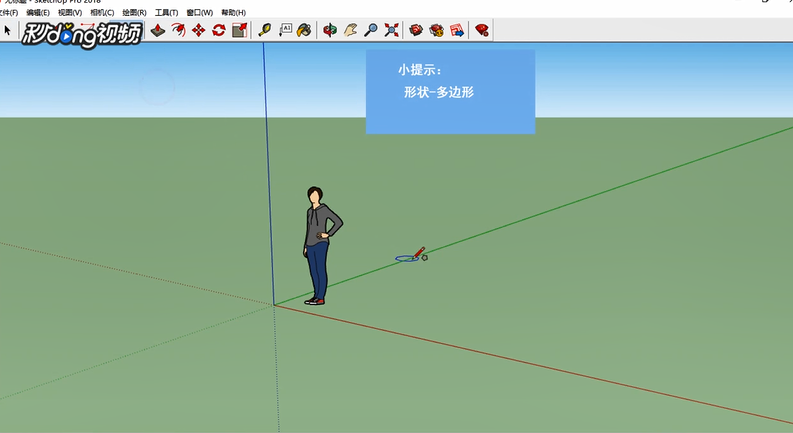793x433 pixels.
Task: Open the 编辑(E) menu
Action: [x=38, y=13]
